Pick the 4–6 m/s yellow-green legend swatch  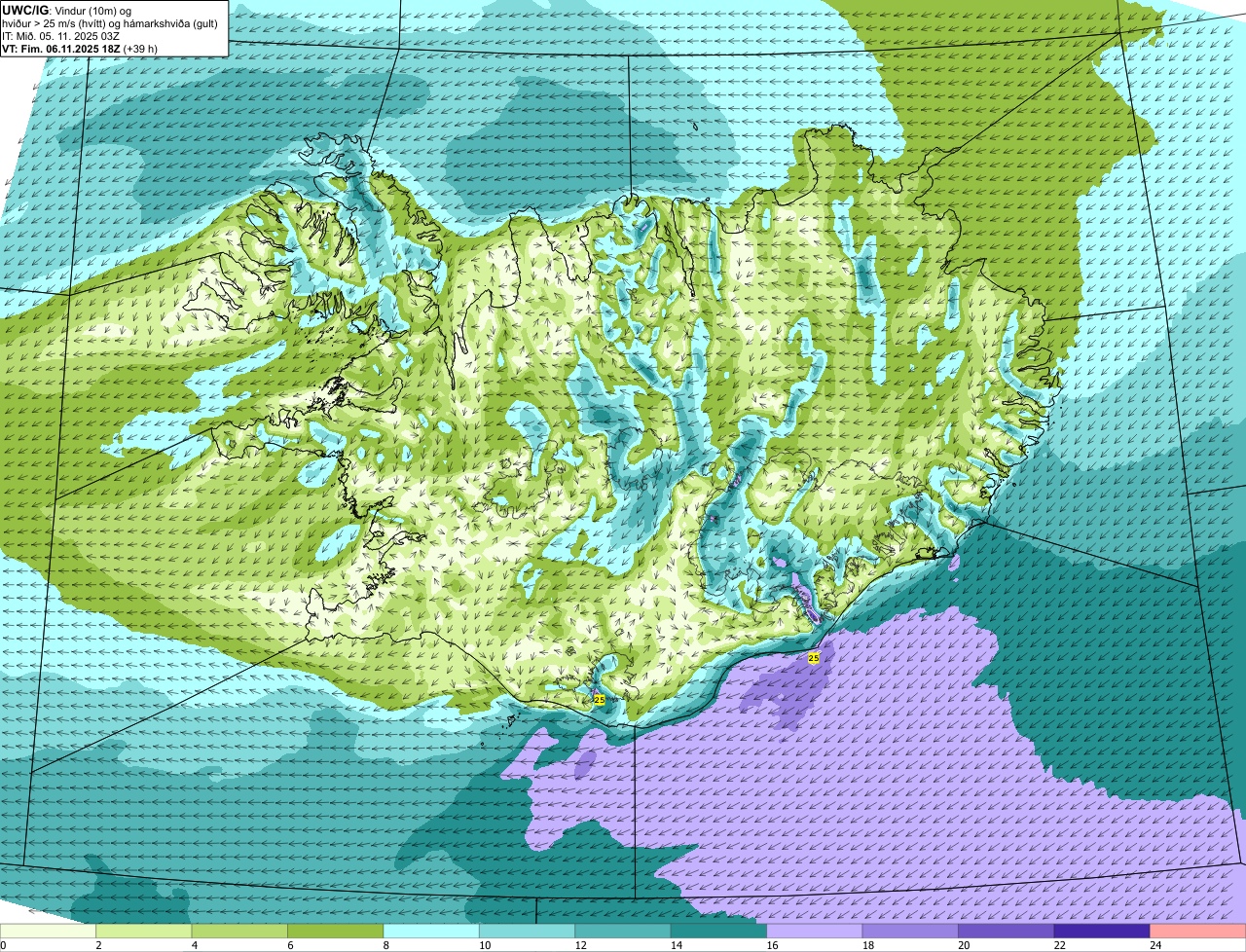[239, 931]
